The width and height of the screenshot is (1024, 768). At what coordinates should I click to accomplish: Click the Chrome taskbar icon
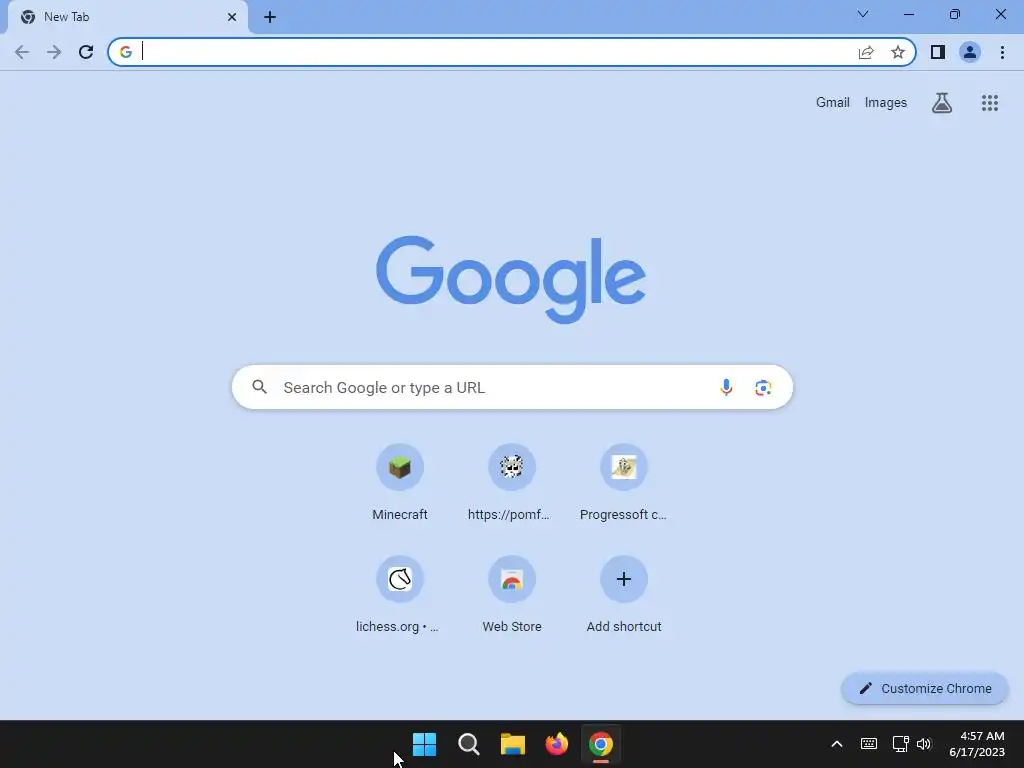pos(601,744)
